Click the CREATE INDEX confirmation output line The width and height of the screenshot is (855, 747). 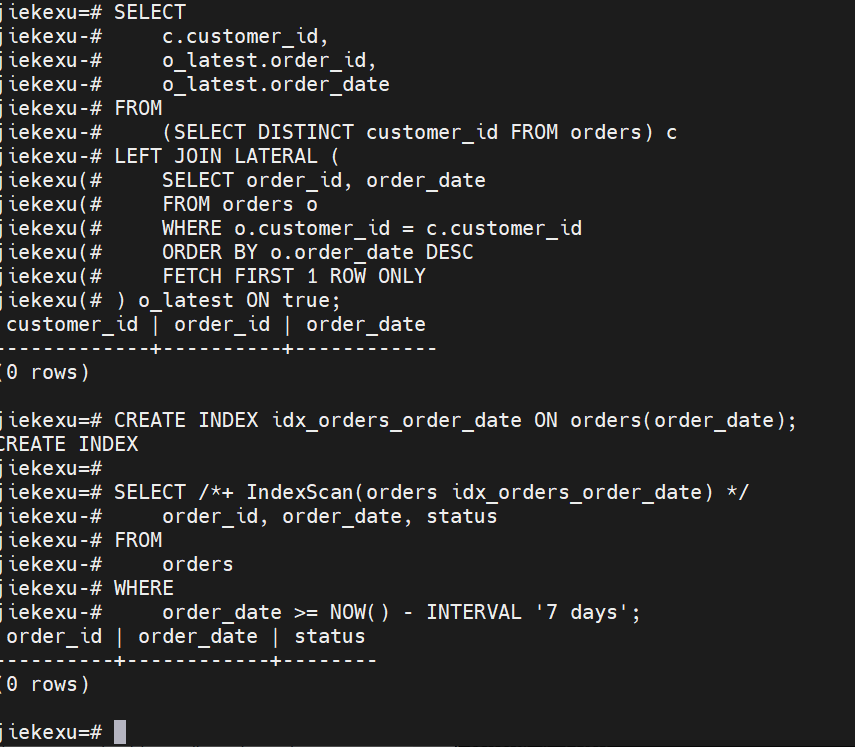(x=70, y=444)
